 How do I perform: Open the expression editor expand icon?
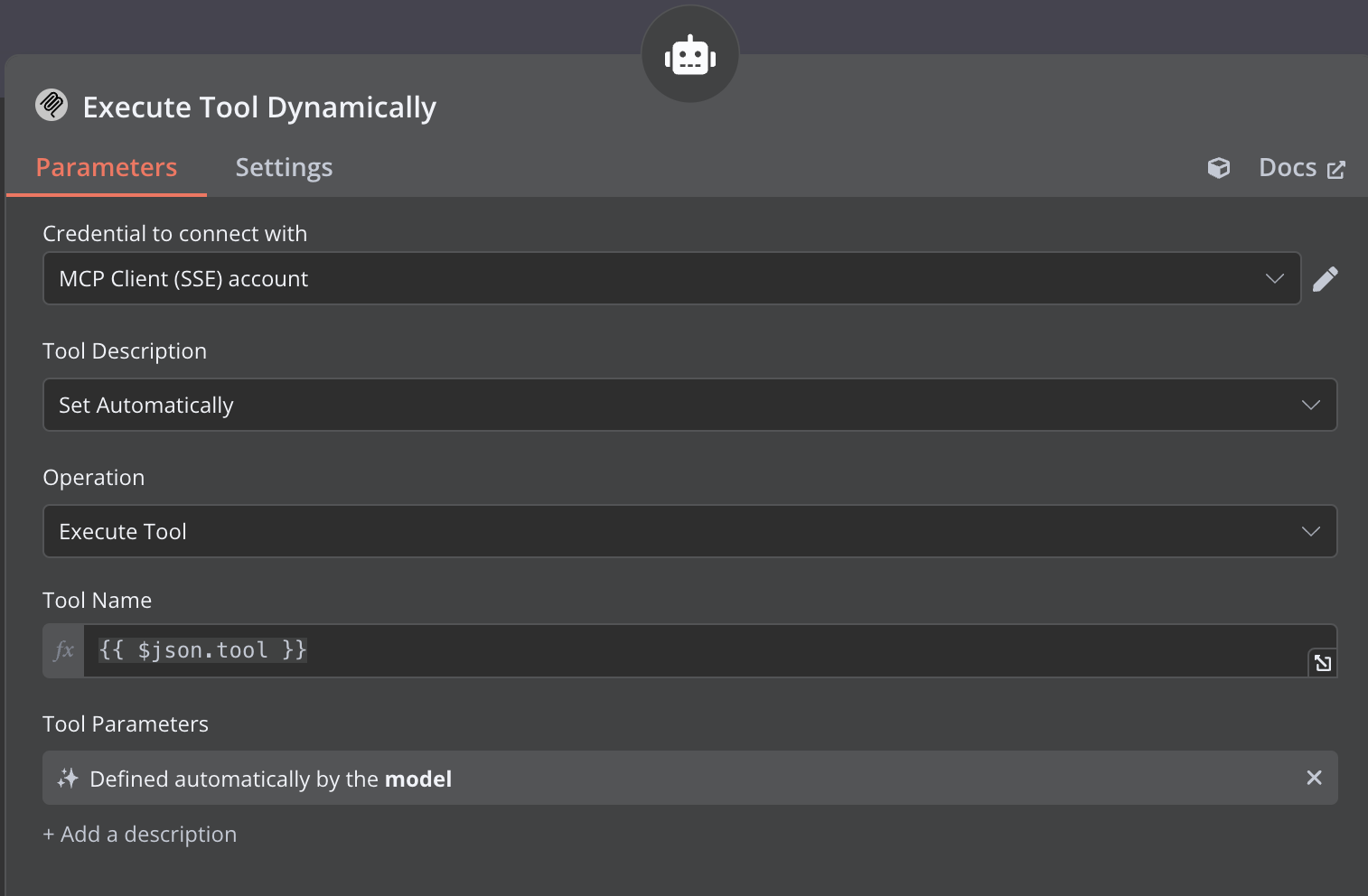1323,662
